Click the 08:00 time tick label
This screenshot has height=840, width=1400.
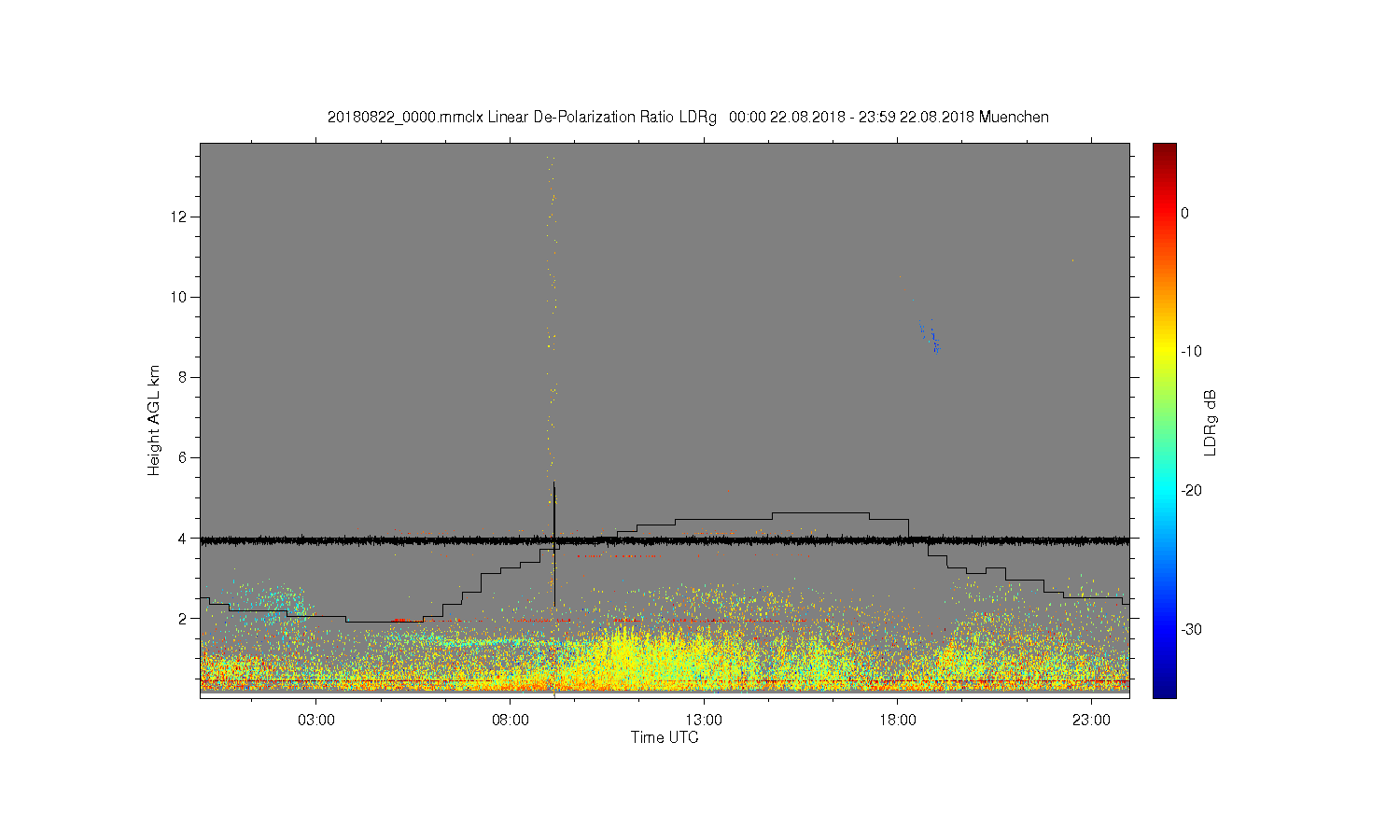[x=510, y=721]
